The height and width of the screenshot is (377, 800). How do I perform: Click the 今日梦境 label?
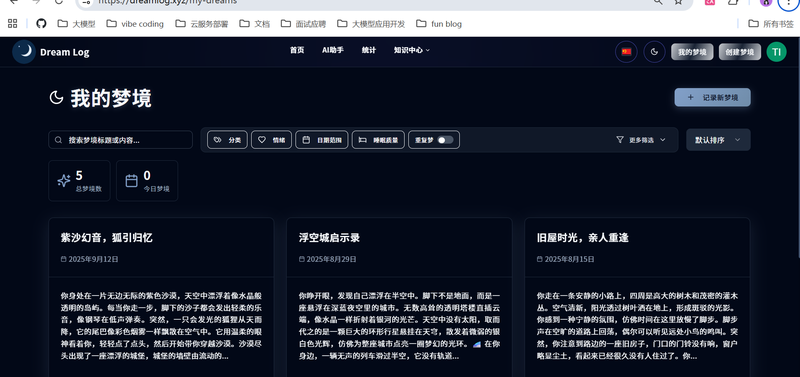[x=156, y=189]
